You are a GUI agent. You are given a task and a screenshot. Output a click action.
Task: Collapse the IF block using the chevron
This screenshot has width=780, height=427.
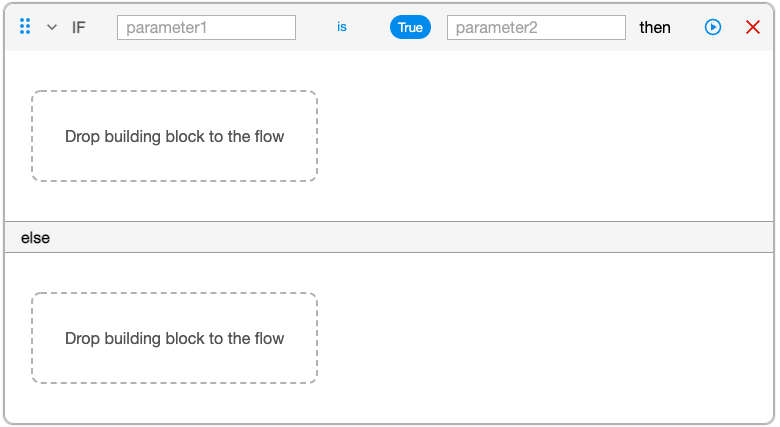tap(52, 27)
